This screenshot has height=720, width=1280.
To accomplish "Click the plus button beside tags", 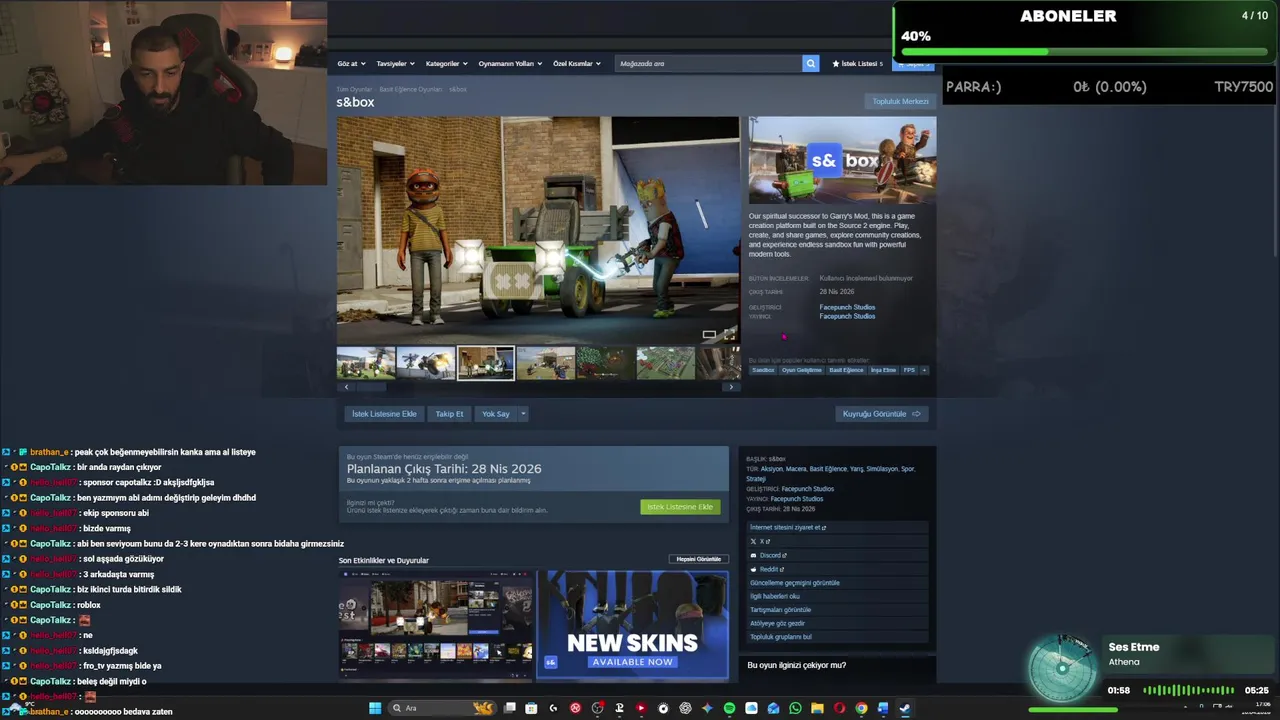I will [x=924, y=370].
